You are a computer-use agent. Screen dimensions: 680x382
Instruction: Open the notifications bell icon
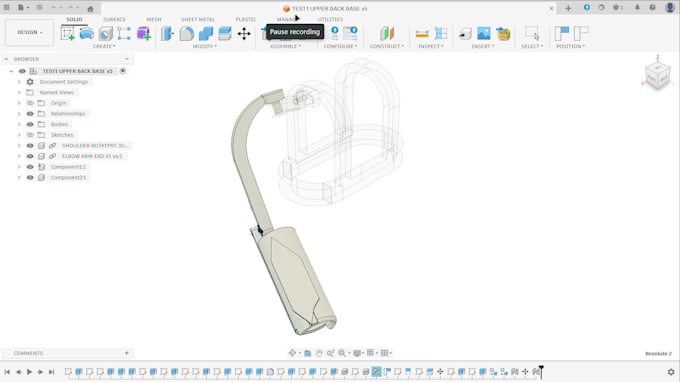637,7
